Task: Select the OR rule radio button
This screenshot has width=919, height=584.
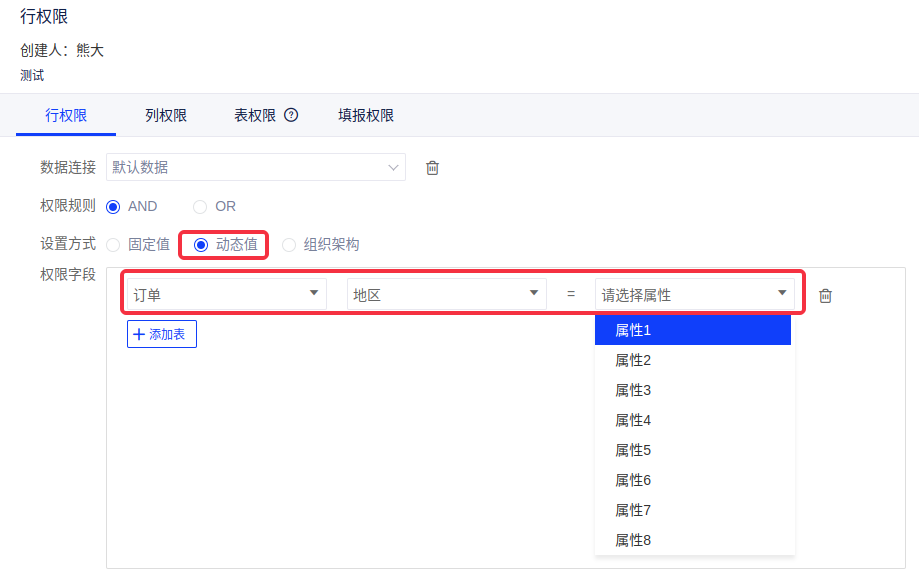Action: coord(200,206)
